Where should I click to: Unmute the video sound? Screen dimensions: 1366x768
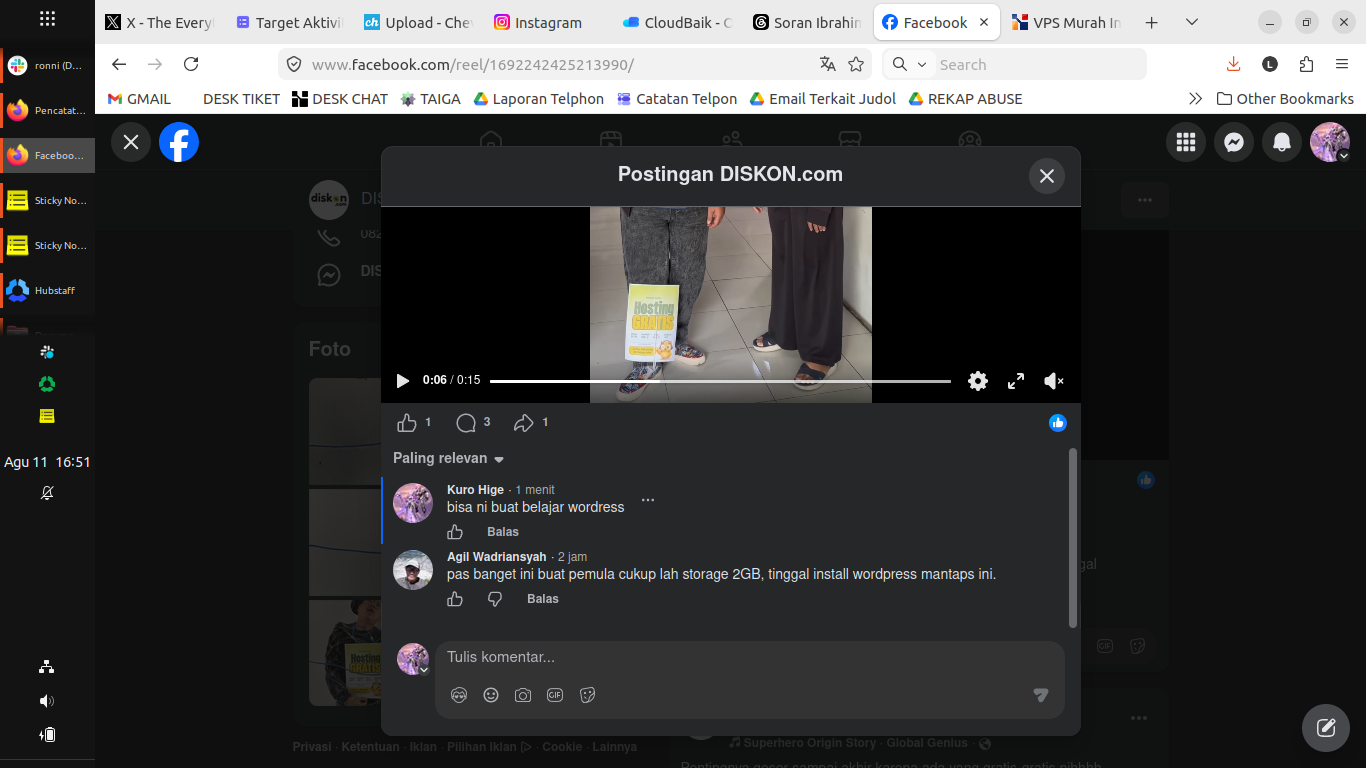(1054, 381)
